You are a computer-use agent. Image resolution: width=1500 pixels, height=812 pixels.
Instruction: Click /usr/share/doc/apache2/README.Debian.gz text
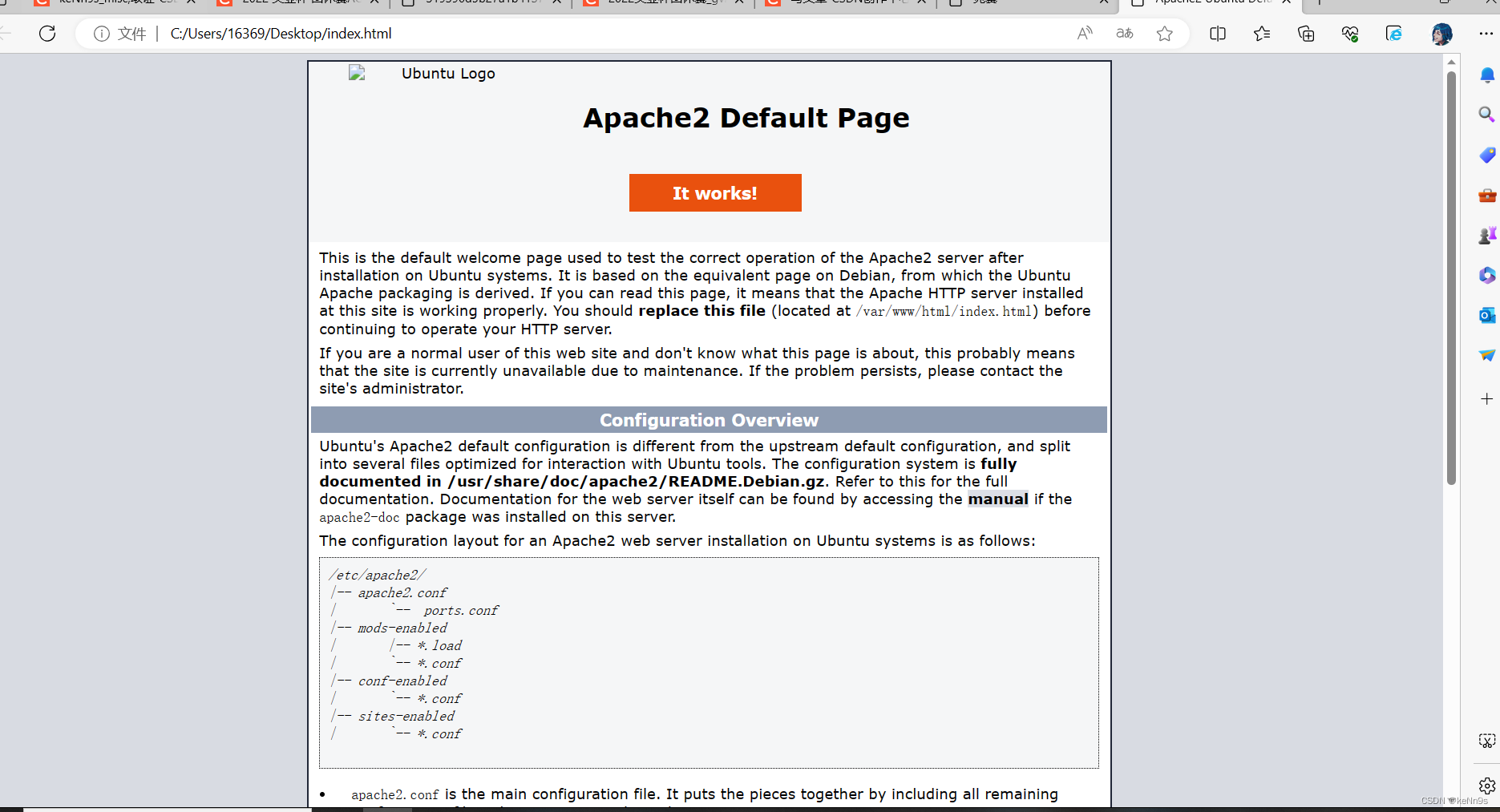[637, 482]
